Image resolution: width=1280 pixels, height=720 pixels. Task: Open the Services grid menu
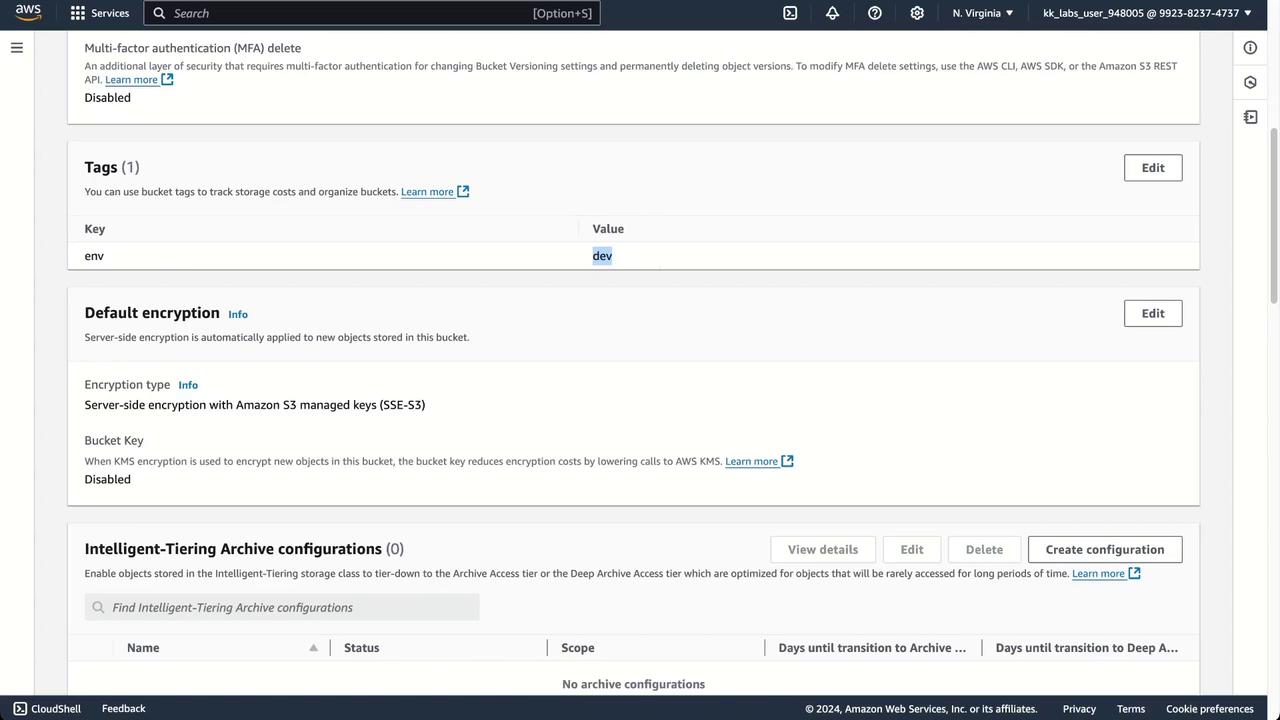coord(78,13)
